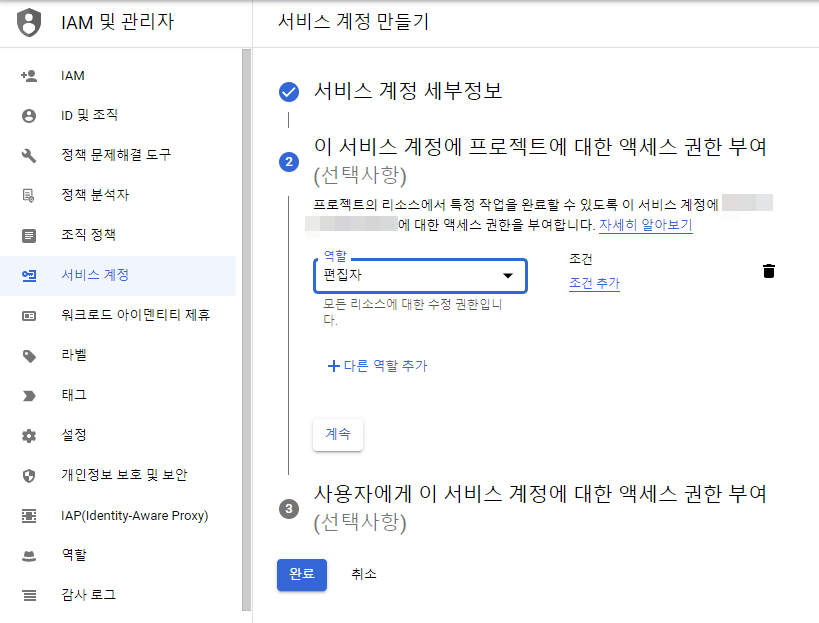Click the ID 및 조직 account icon
The image size is (819, 623).
click(29, 115)
